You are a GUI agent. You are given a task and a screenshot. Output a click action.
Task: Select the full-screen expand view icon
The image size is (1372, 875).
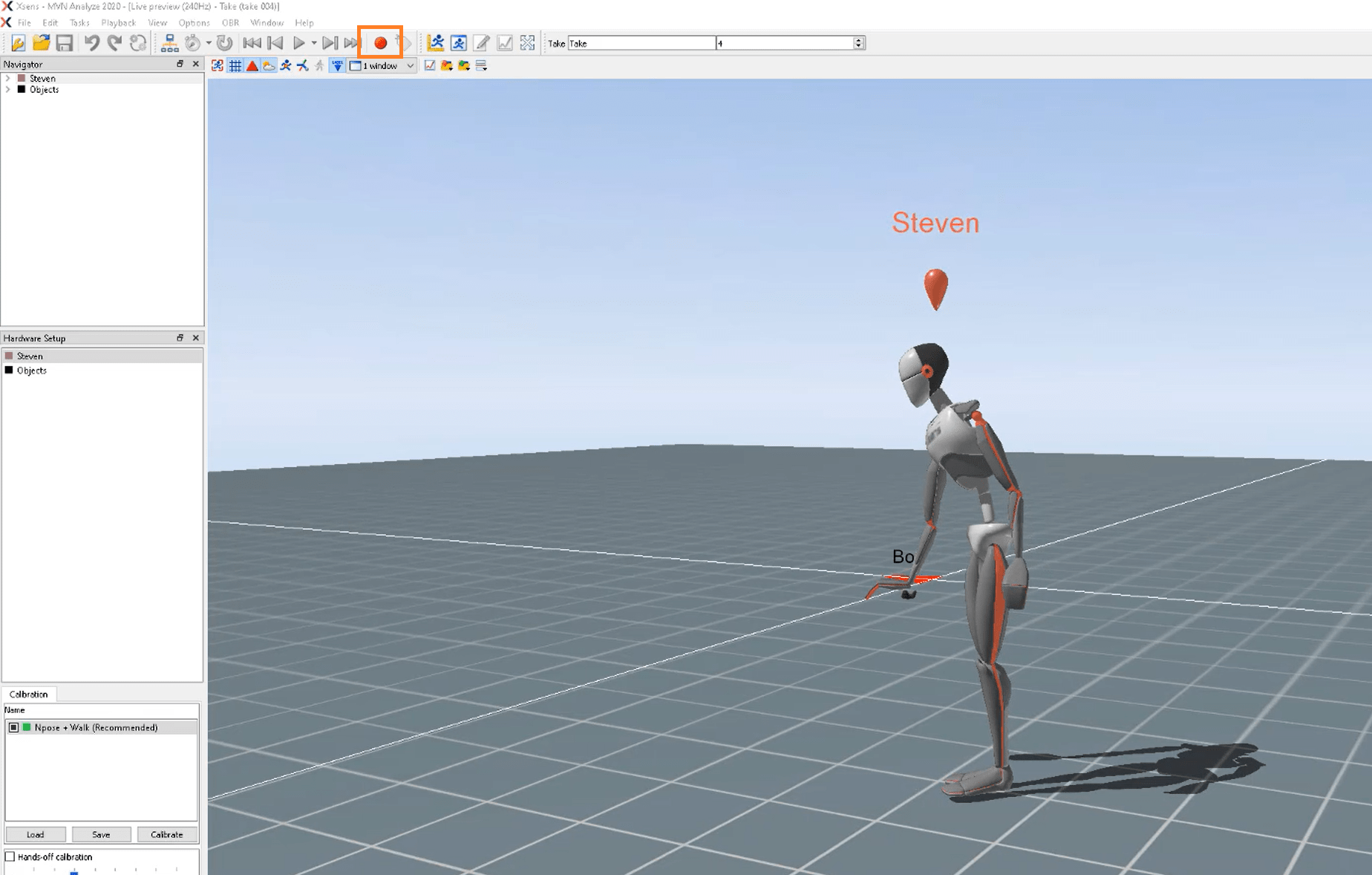(527, 42)
